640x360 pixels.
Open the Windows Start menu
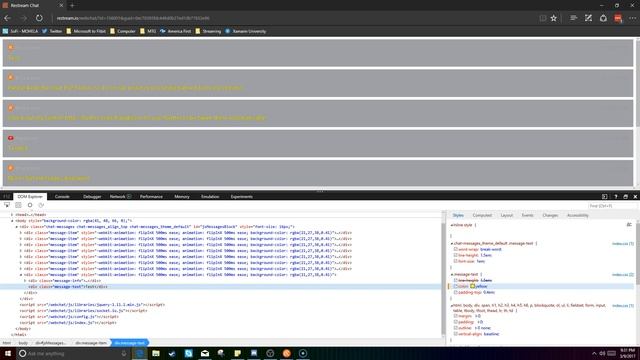tap(7, 353)
